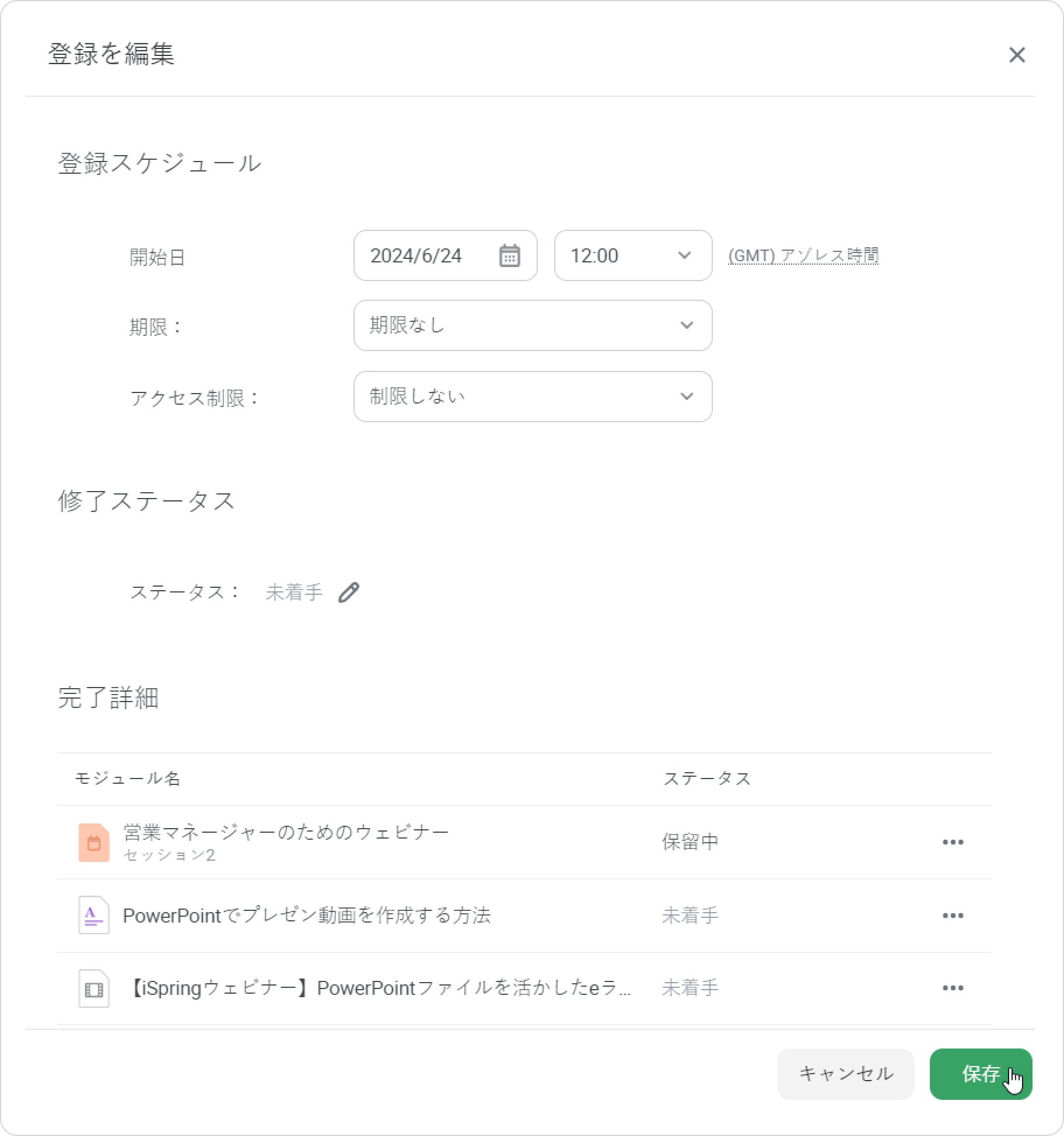The width and height of the screenshot is (1064, 1136).
Task: Open more options for 営業マネージャー webinar row
Action: point(953,843)
